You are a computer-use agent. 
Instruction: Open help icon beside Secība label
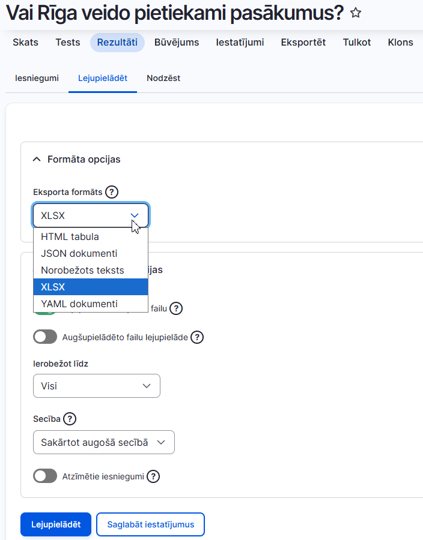click(x=70, y=419)
